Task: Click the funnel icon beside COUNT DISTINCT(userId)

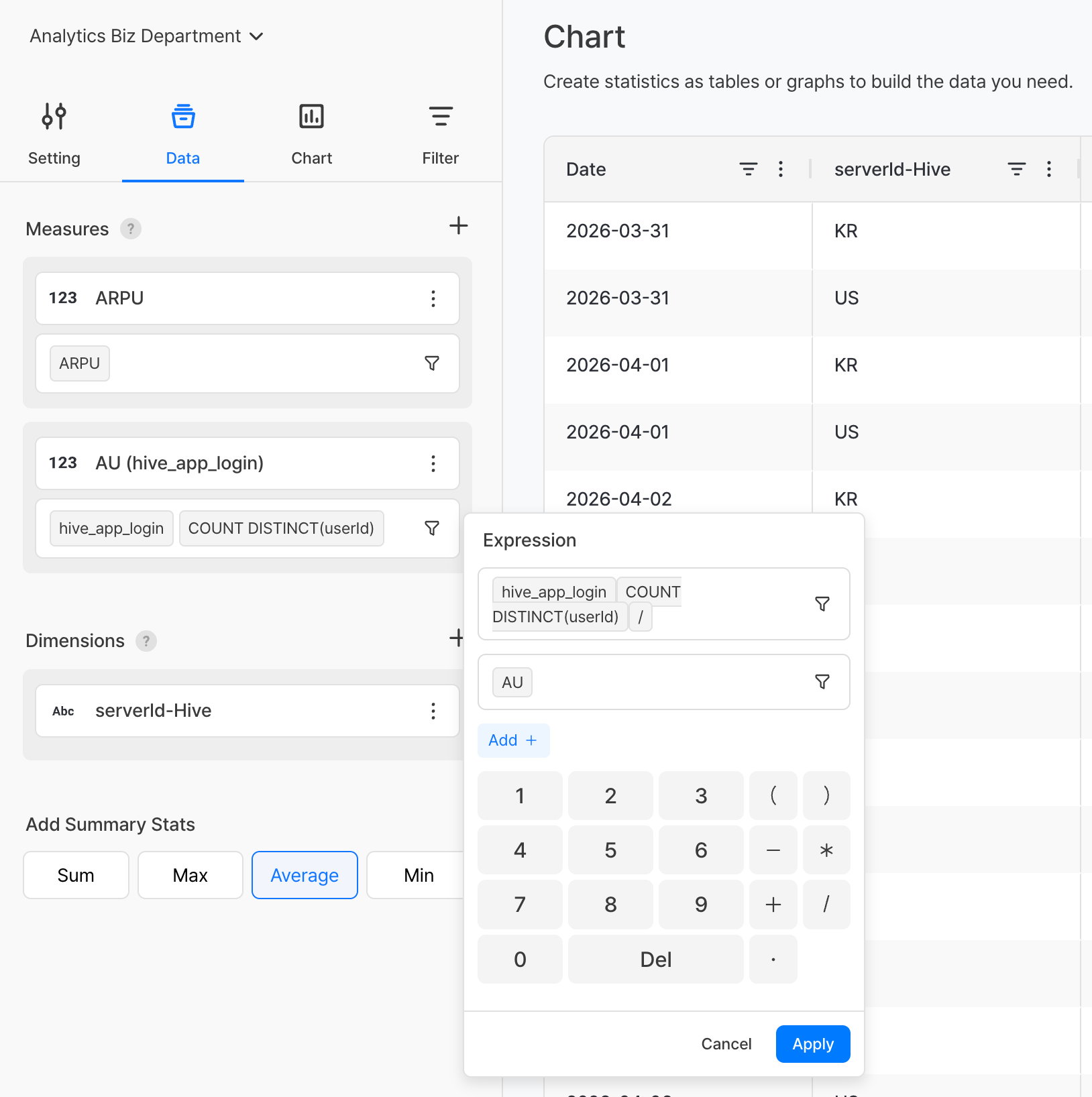Action: point(432,528)
